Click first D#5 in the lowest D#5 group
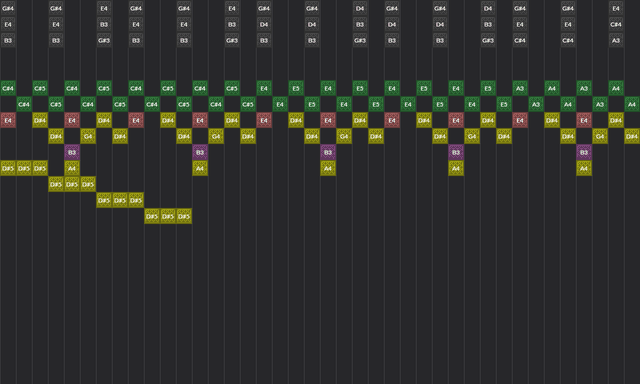 point(152,216)
